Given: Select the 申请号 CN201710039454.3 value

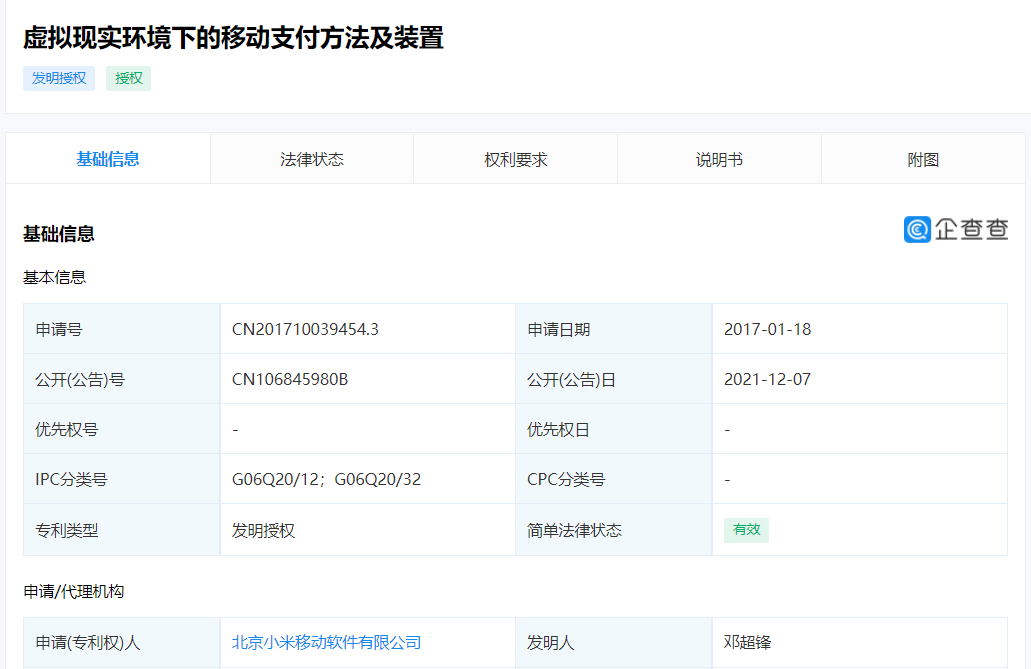Looking at the screenshot, I should 306,328.
